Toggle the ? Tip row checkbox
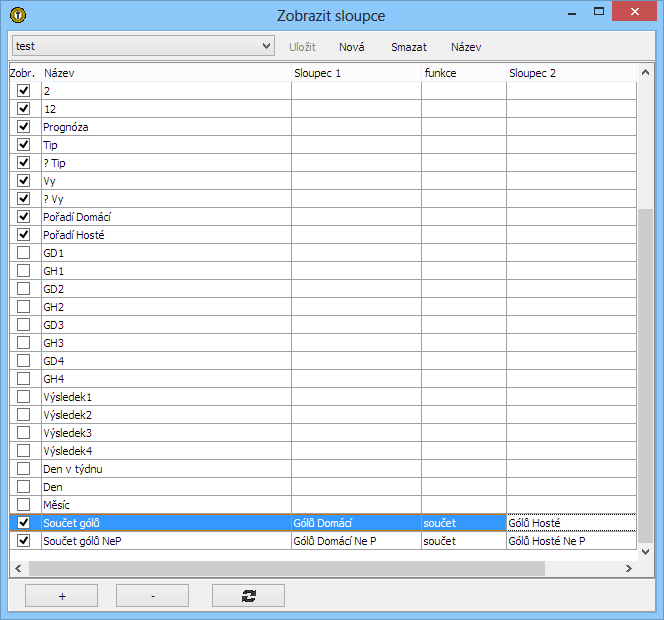Screen dimensions: 664x620 point(23,163)
